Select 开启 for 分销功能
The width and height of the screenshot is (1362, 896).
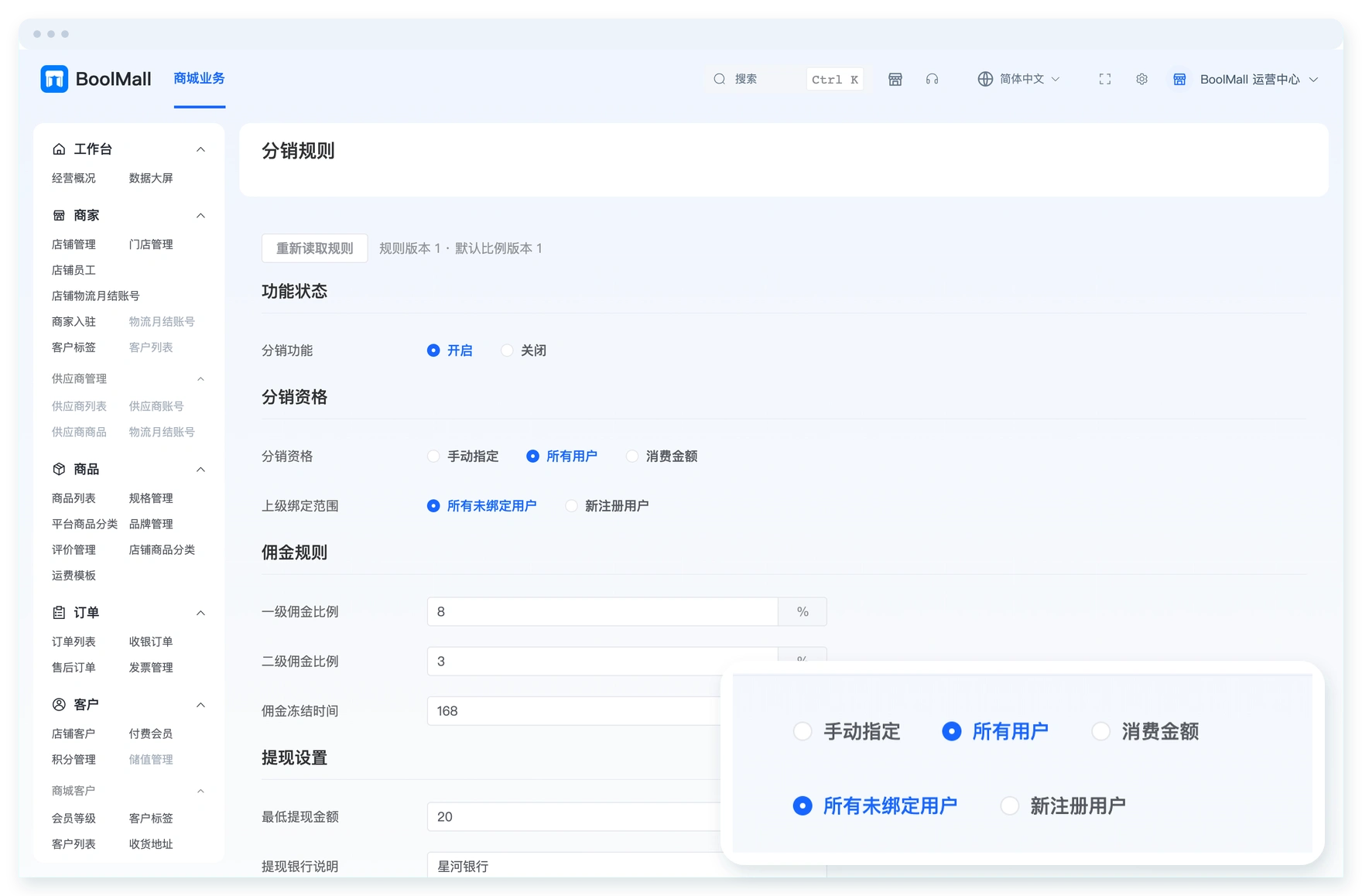(450, 351)
